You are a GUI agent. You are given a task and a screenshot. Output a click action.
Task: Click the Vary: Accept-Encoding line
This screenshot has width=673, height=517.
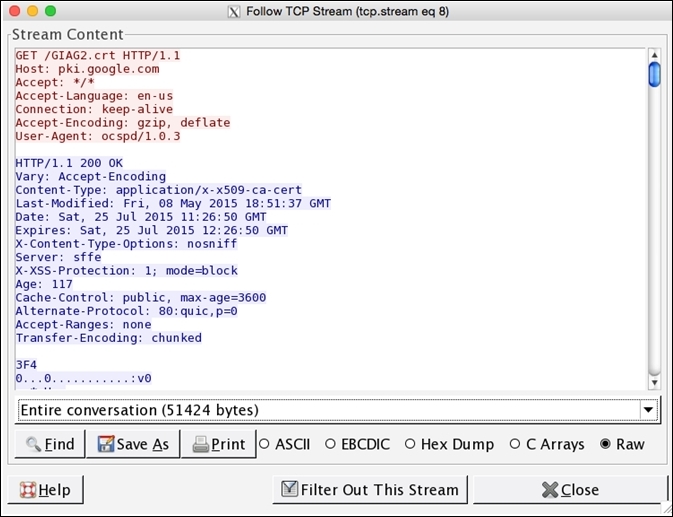point(91,176)
